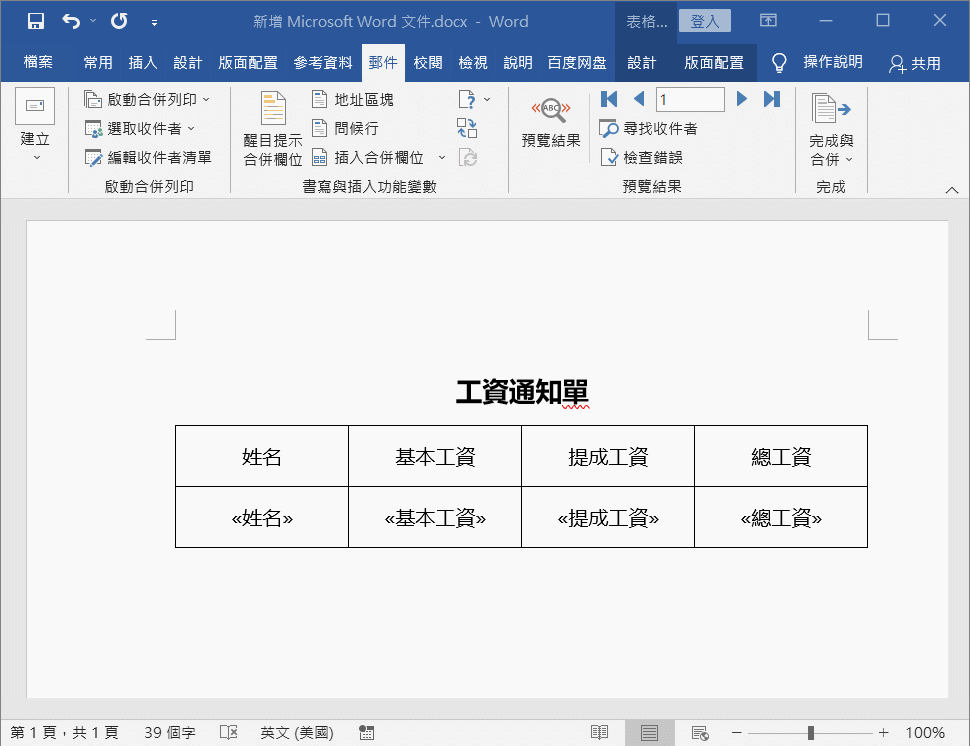Click the 登入 sign-in button
Image resolution: width=970 pixels, height=746 pixels.
pos(705,21)
